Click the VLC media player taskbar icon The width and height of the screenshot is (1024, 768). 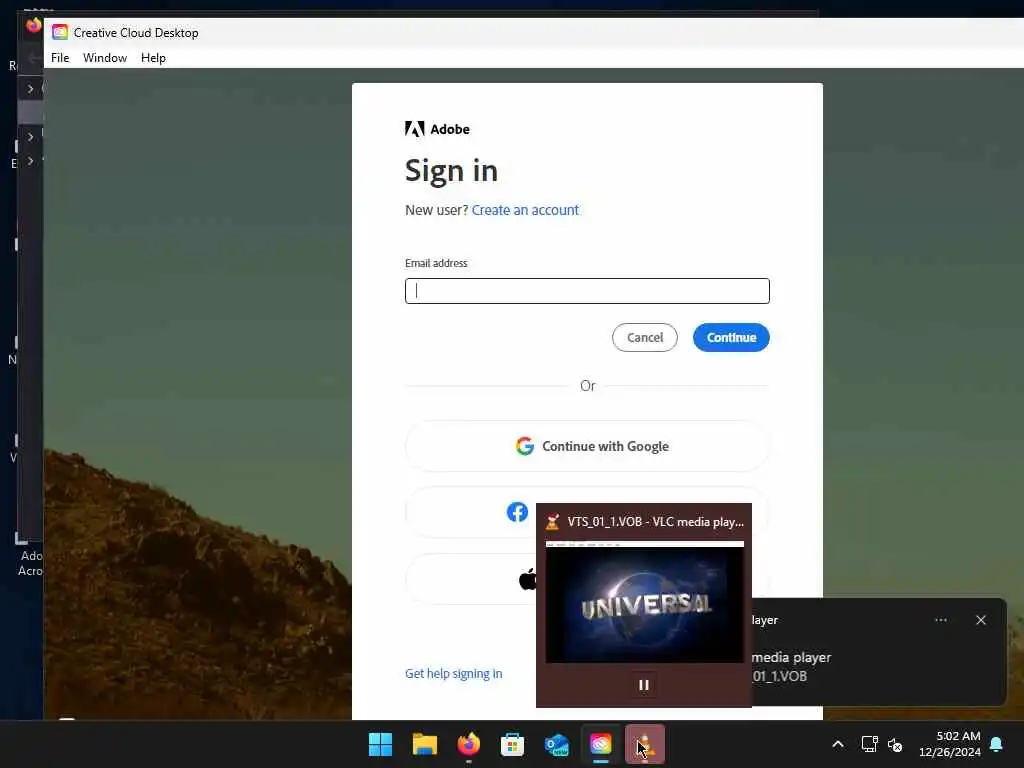click(x=645, y=744)
